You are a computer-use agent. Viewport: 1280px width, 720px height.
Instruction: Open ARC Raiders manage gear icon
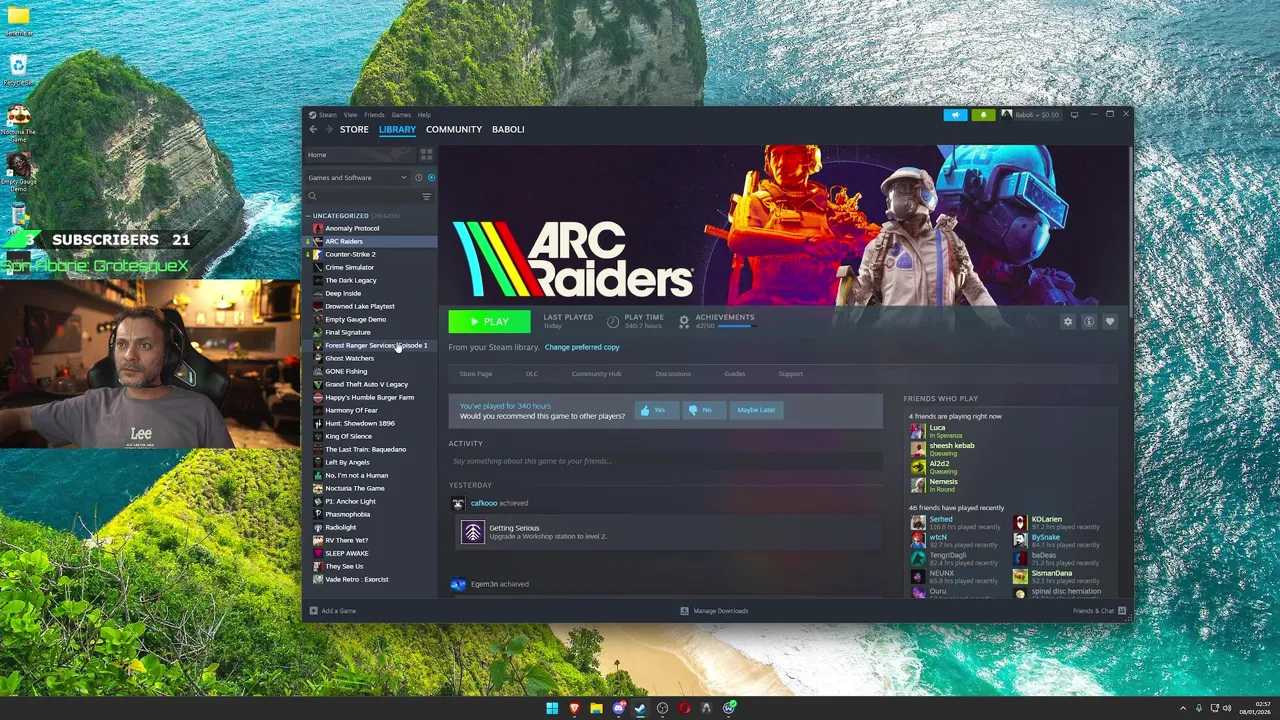coord(1068,322)
